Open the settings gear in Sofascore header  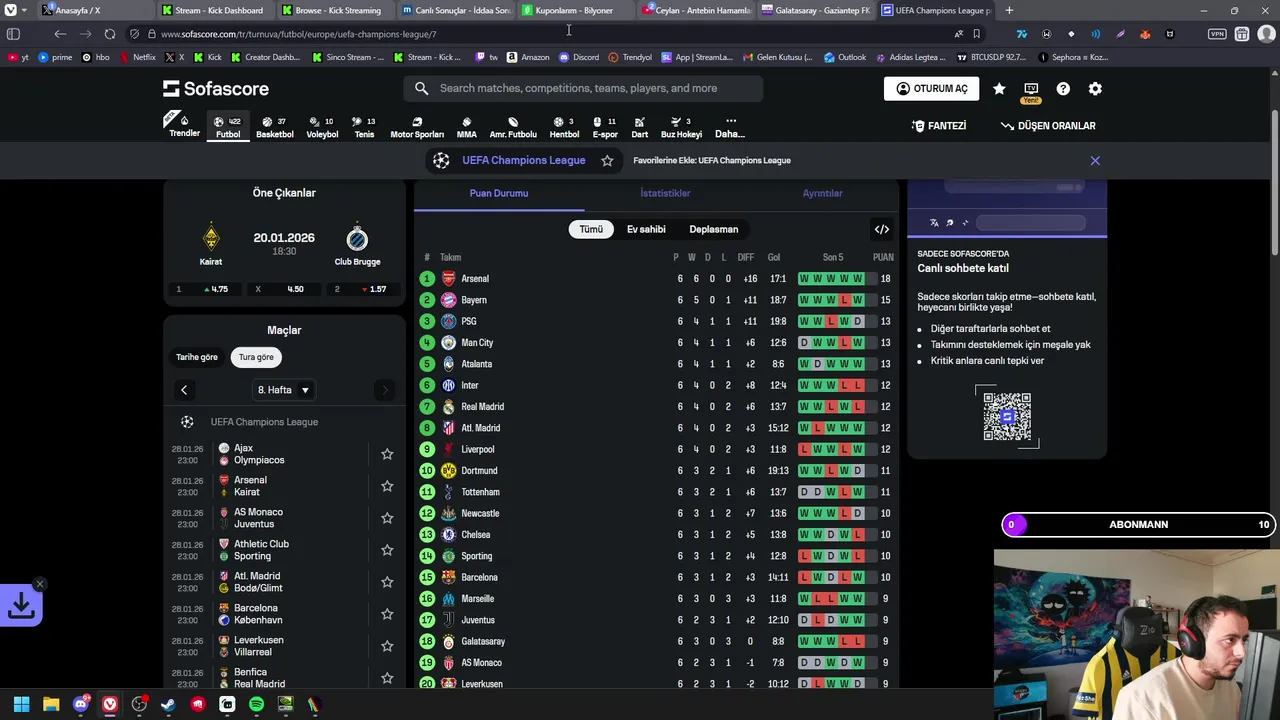pos(1095,88)
